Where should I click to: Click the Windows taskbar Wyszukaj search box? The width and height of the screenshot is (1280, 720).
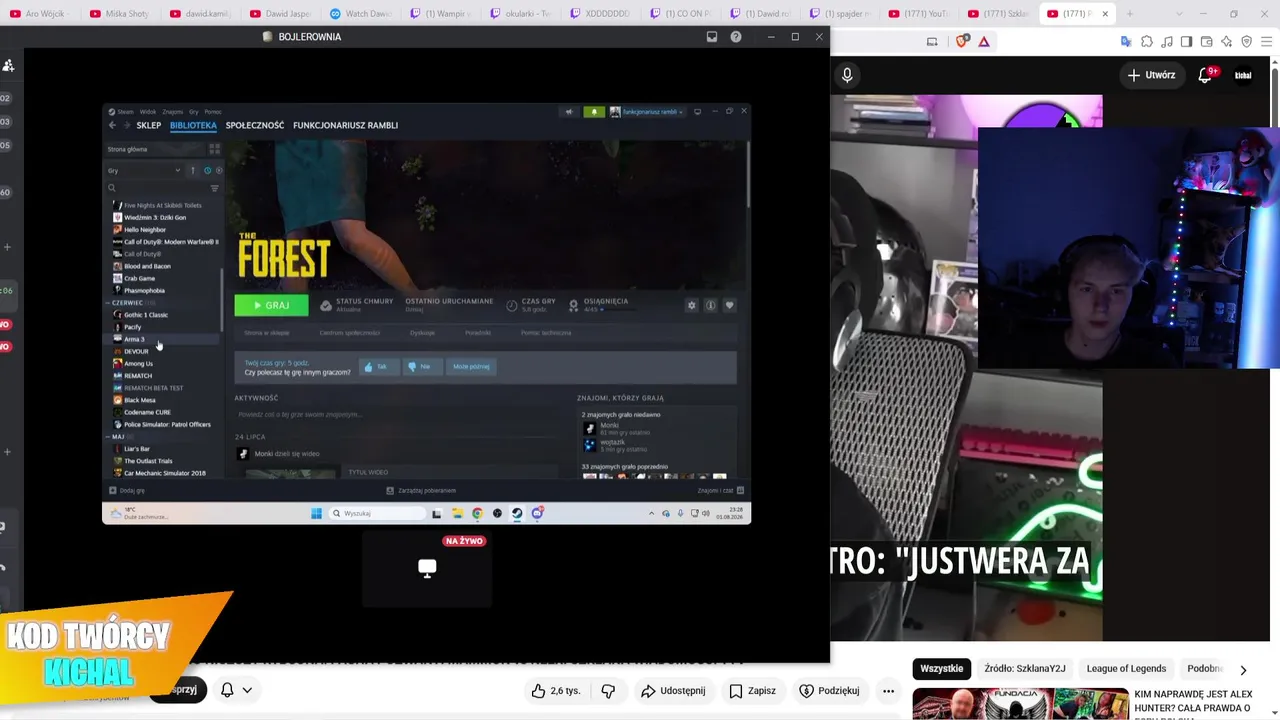377,513
